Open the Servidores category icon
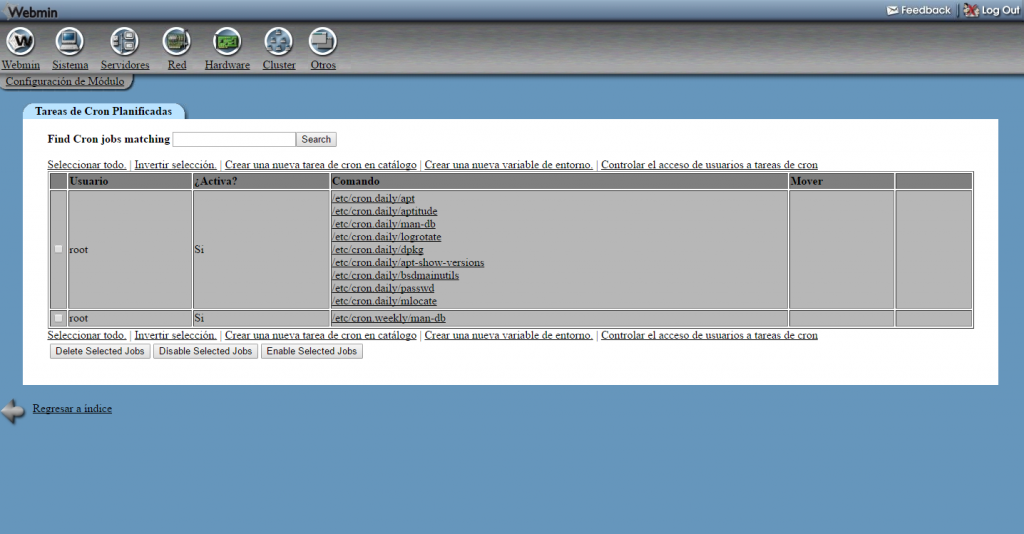 125,42
